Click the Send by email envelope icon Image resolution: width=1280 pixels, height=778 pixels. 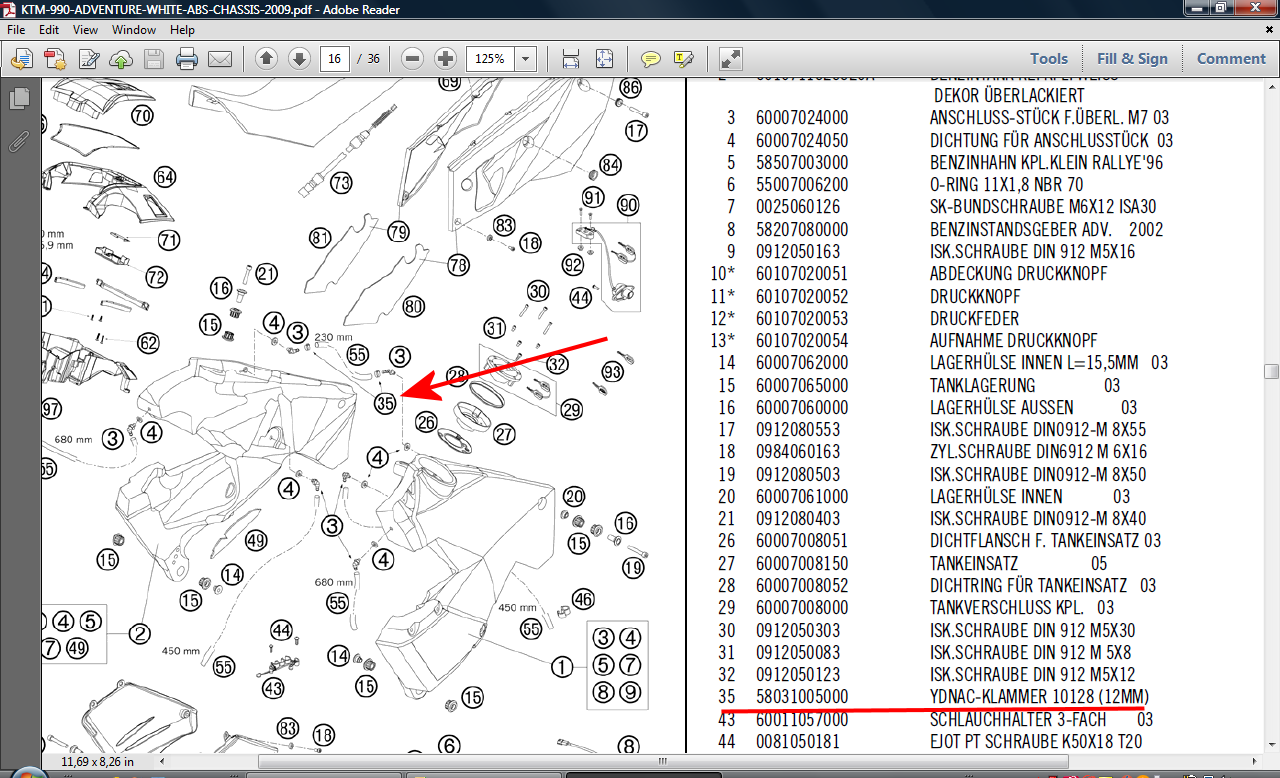click(x=219, y=58)
